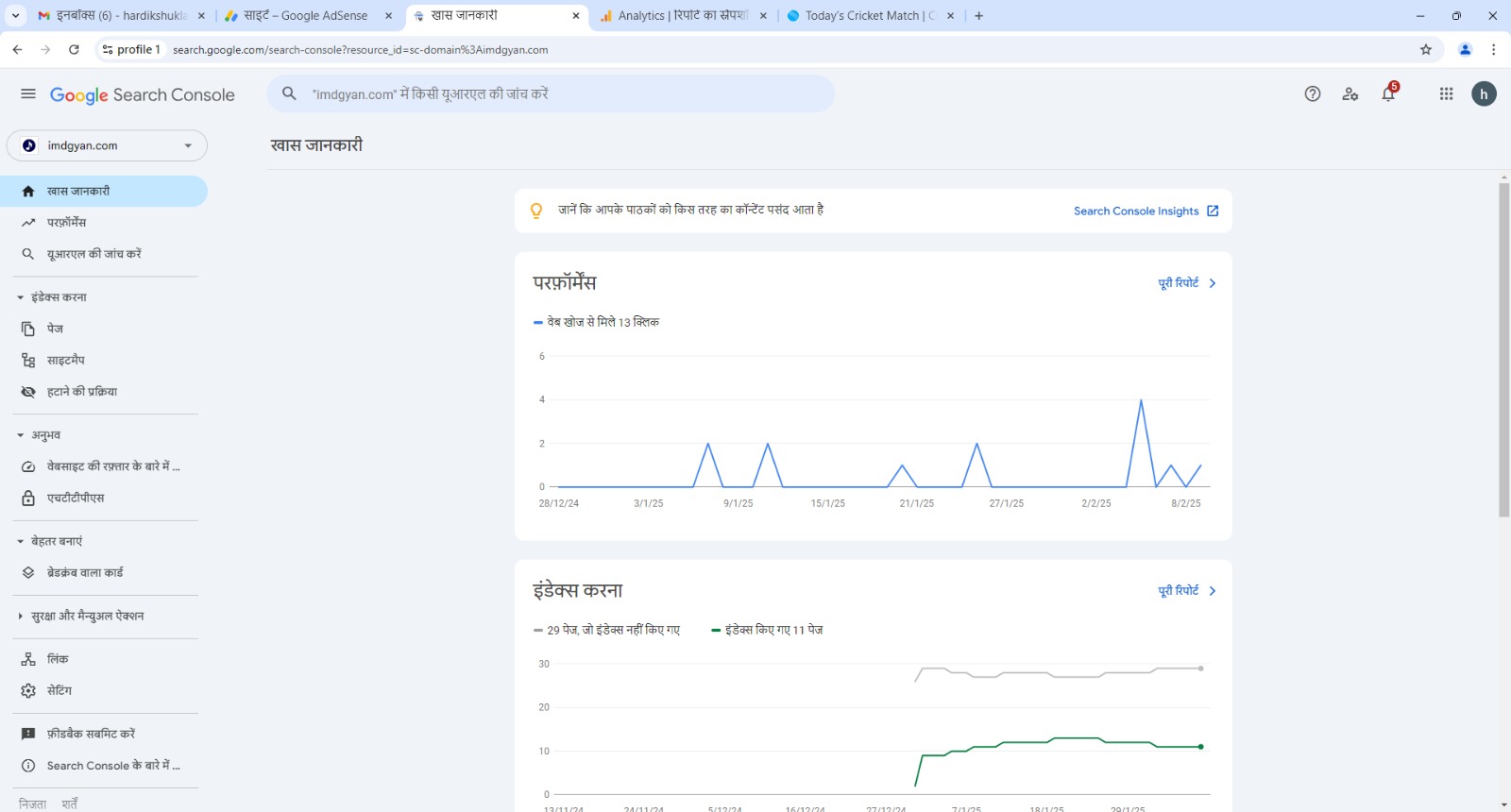Open the सेटिंग gear icon

pyautogui.click(x=28, y=690)
